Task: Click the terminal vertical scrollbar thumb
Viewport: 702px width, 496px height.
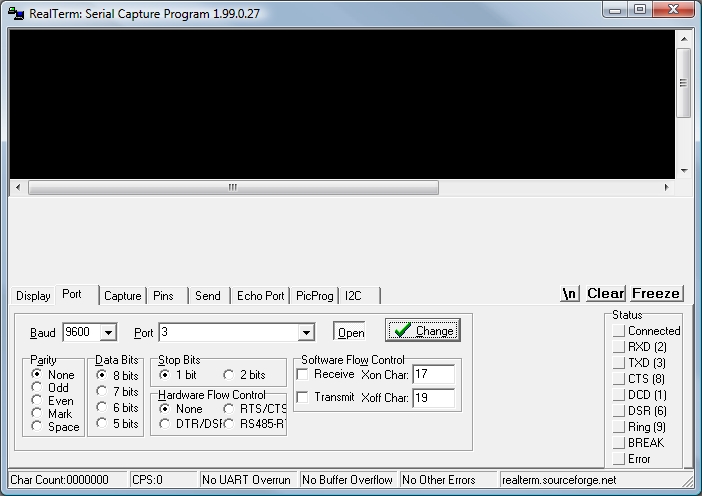Action: pos(684,83)
